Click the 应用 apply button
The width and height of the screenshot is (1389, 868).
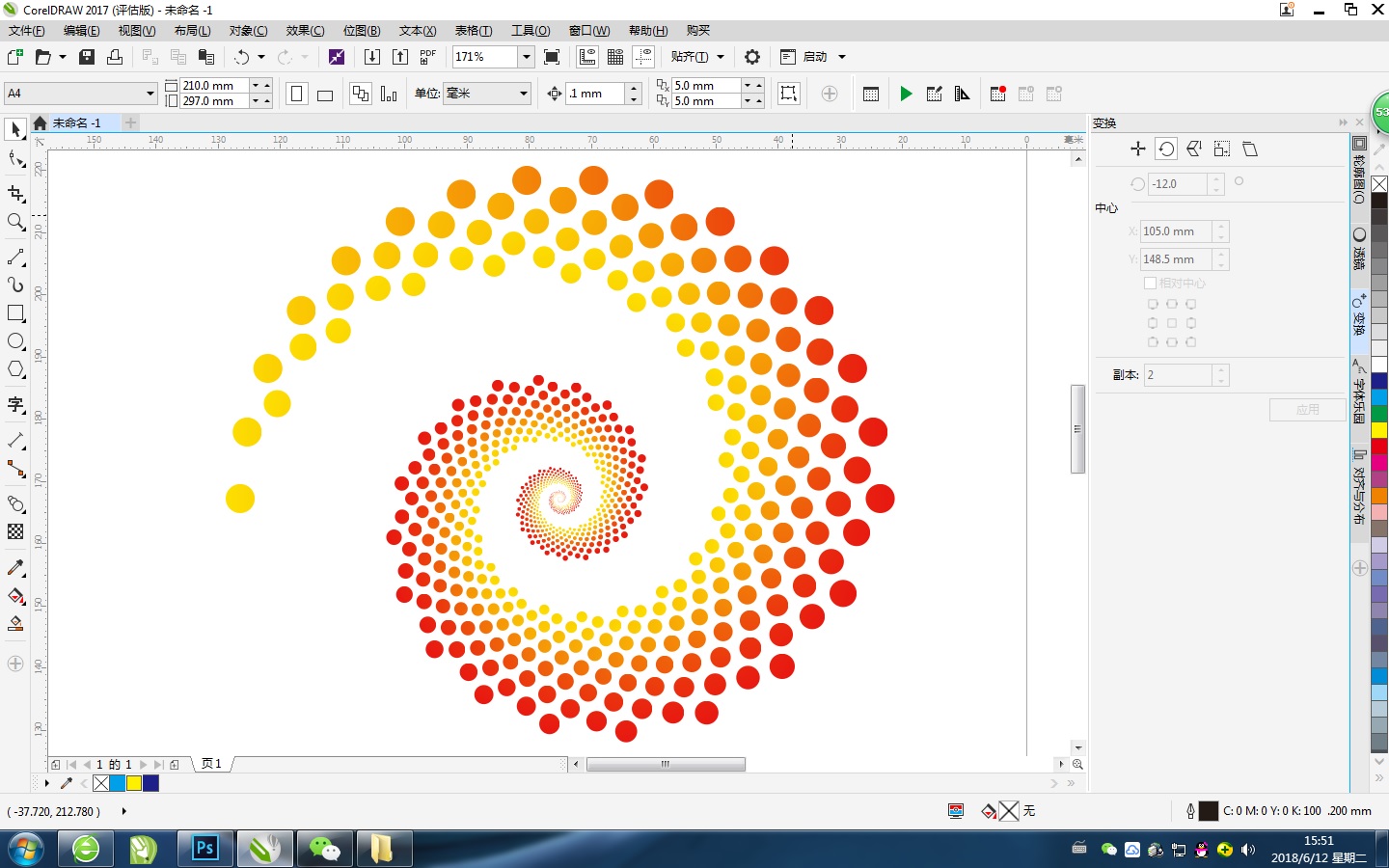point(1307,410)
